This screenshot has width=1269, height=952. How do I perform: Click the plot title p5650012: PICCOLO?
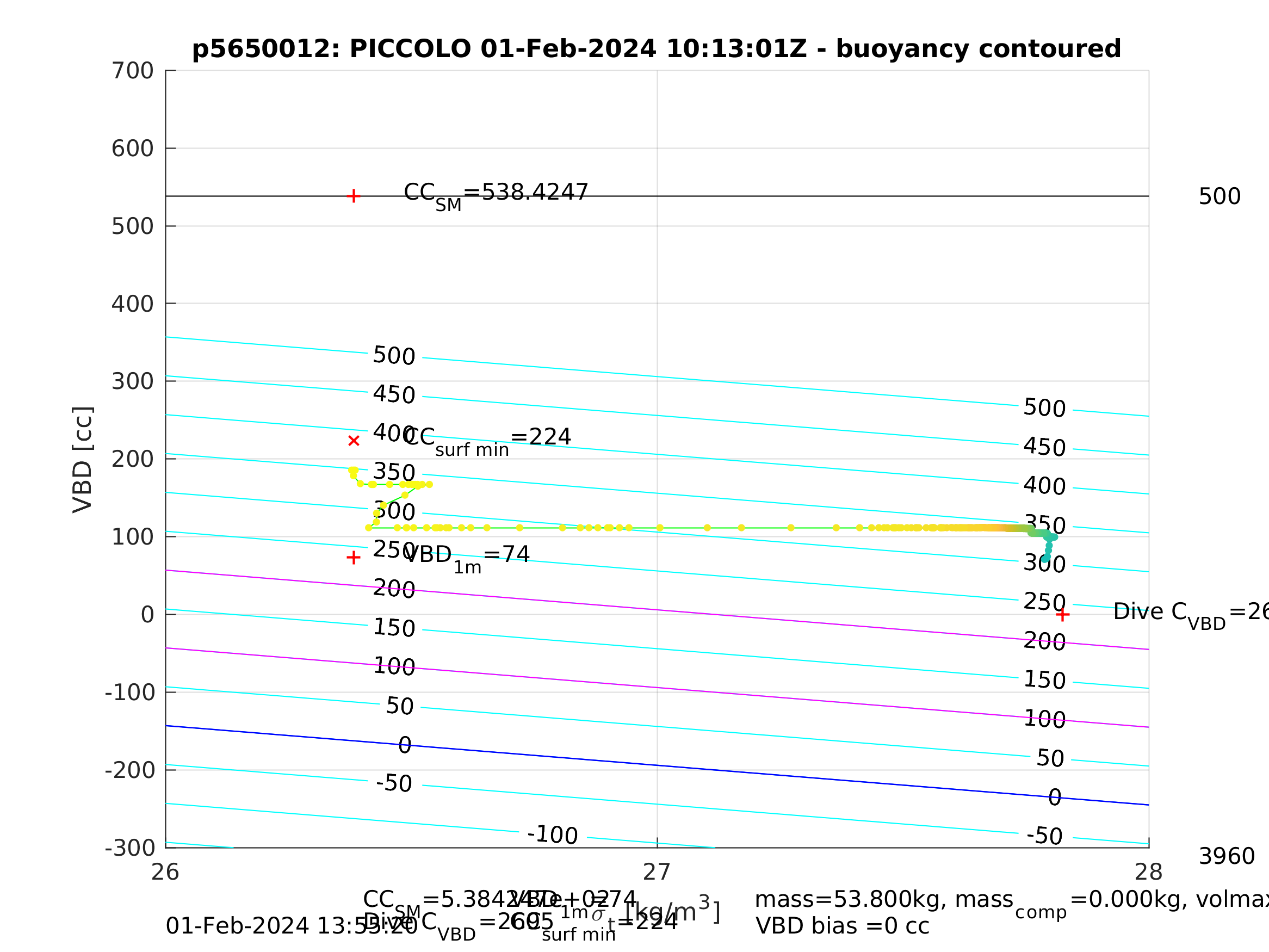coord(657,49)
